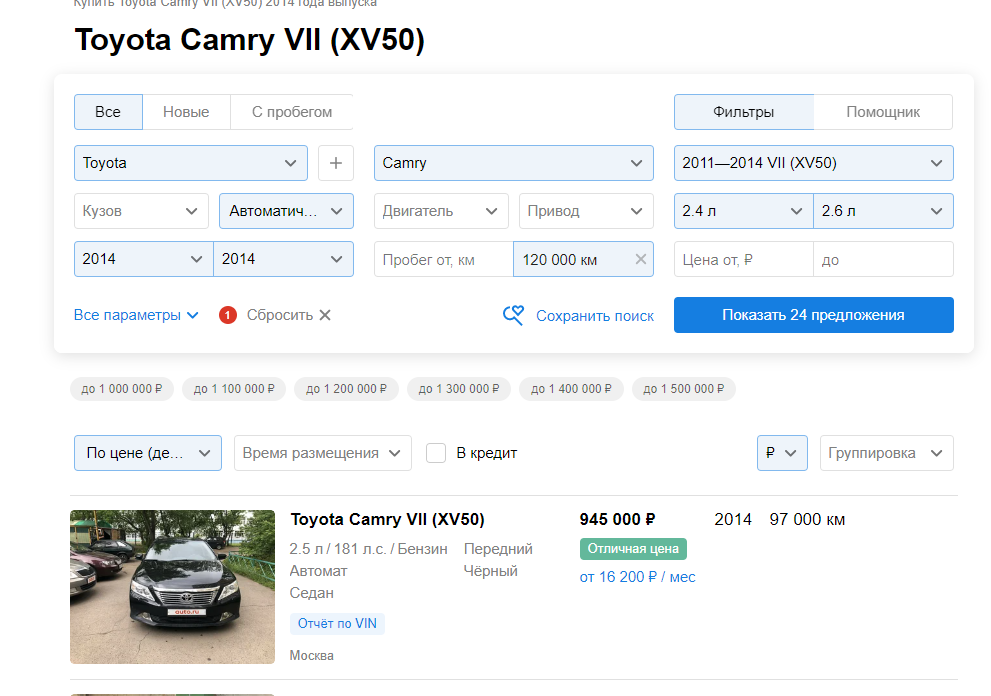Open the black Camry listing photo
The width and height of the screenshot is (991, 696).
pos(173,587)
